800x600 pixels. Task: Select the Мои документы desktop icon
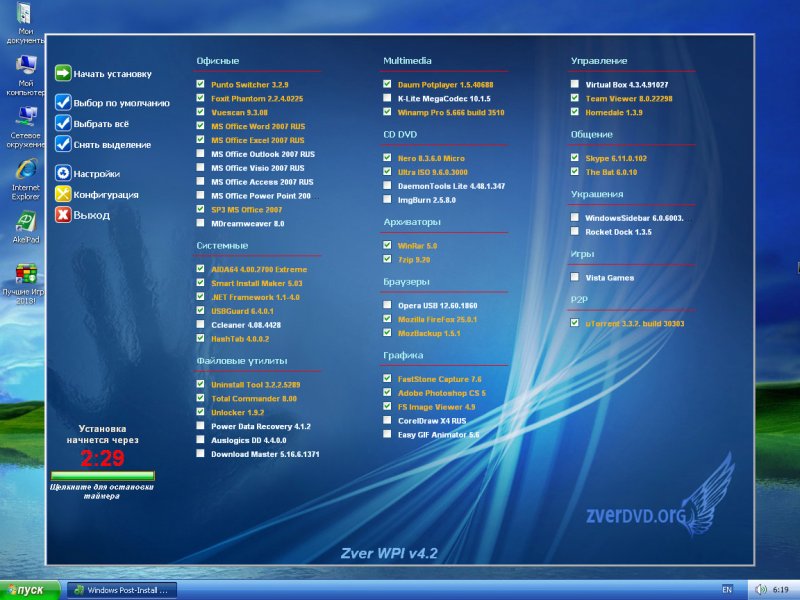[x=26, y=23]
